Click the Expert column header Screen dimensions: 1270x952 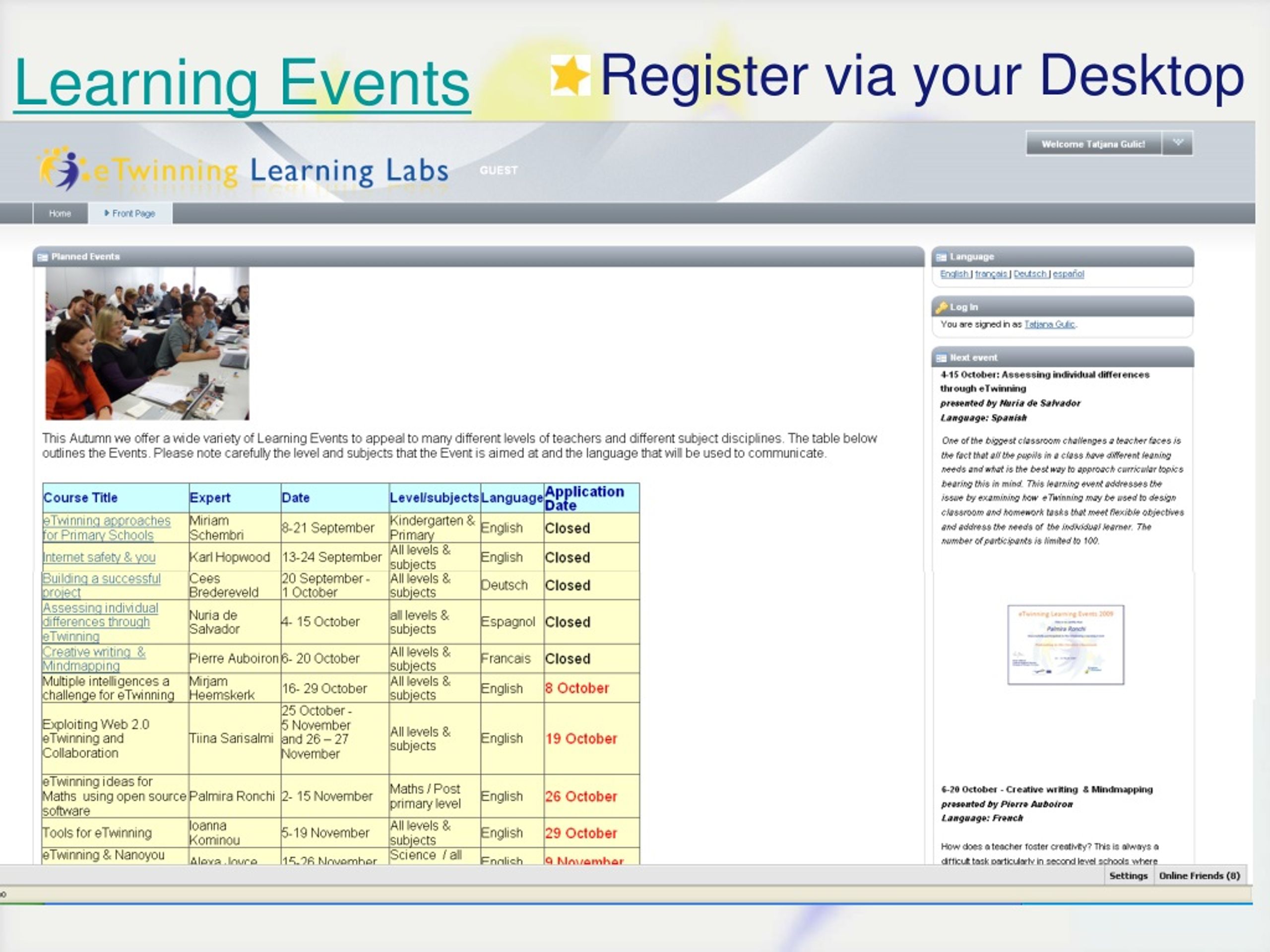coord(235,497)
